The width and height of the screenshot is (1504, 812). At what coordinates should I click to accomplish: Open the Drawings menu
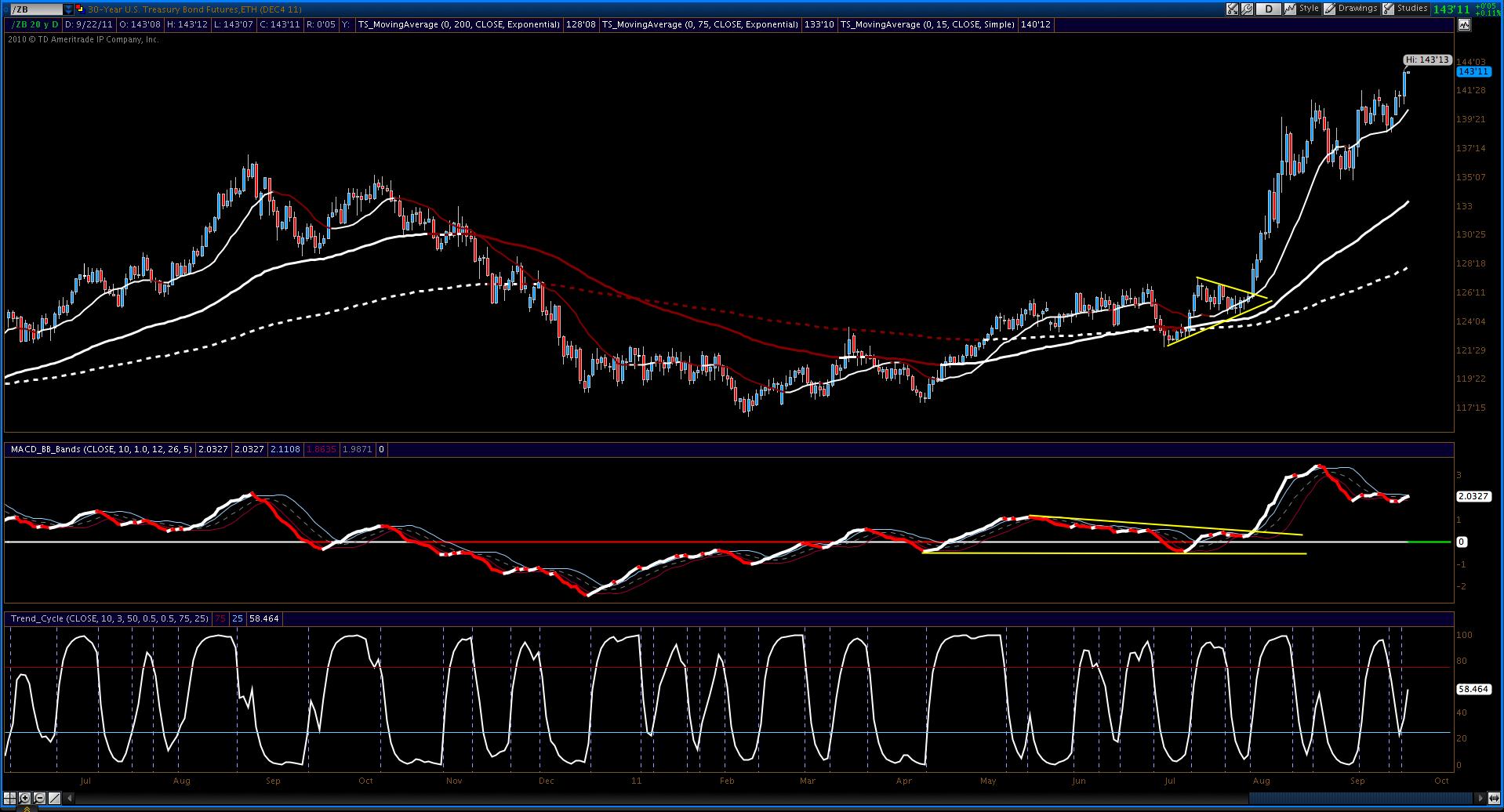pyautogui.click(x=1351, y=9)
